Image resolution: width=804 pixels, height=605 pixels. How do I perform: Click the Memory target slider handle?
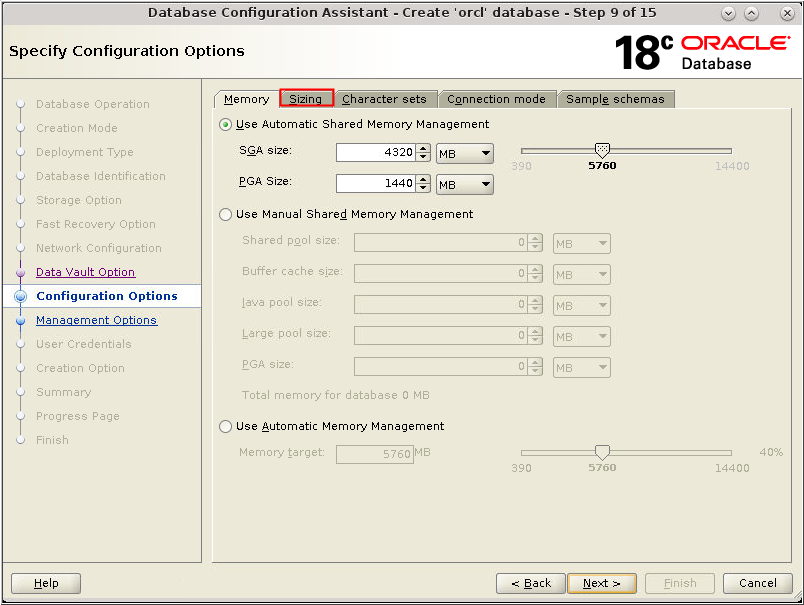[602, 452]
